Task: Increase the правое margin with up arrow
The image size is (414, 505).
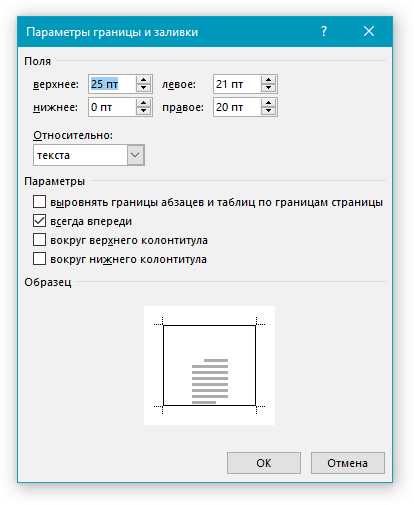Action: 268,103
